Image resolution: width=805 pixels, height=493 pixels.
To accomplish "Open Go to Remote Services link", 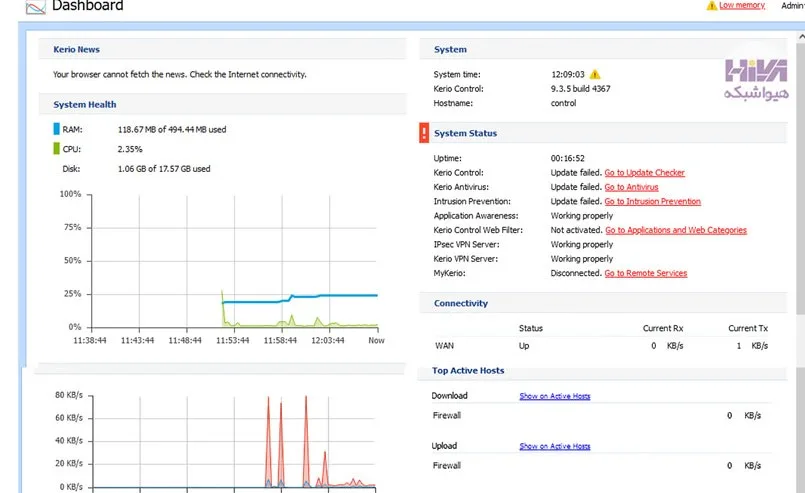I will tap(645, 273).
